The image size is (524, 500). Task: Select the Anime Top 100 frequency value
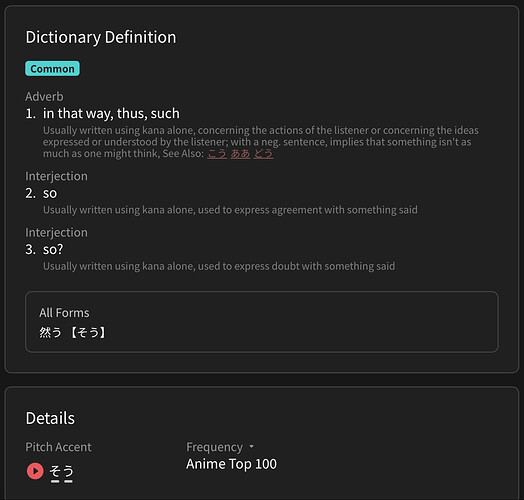pyautogui.click(x=231, y=464)
